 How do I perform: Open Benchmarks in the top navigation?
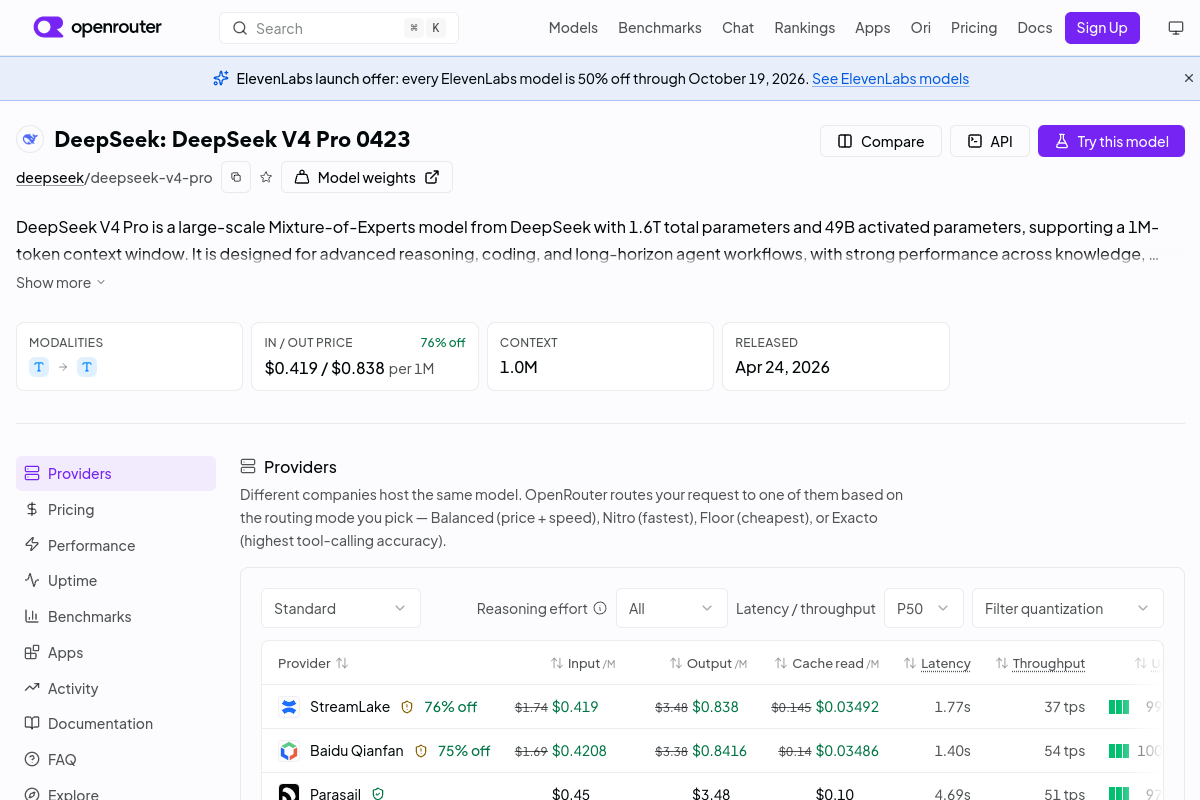pos(660,28)
